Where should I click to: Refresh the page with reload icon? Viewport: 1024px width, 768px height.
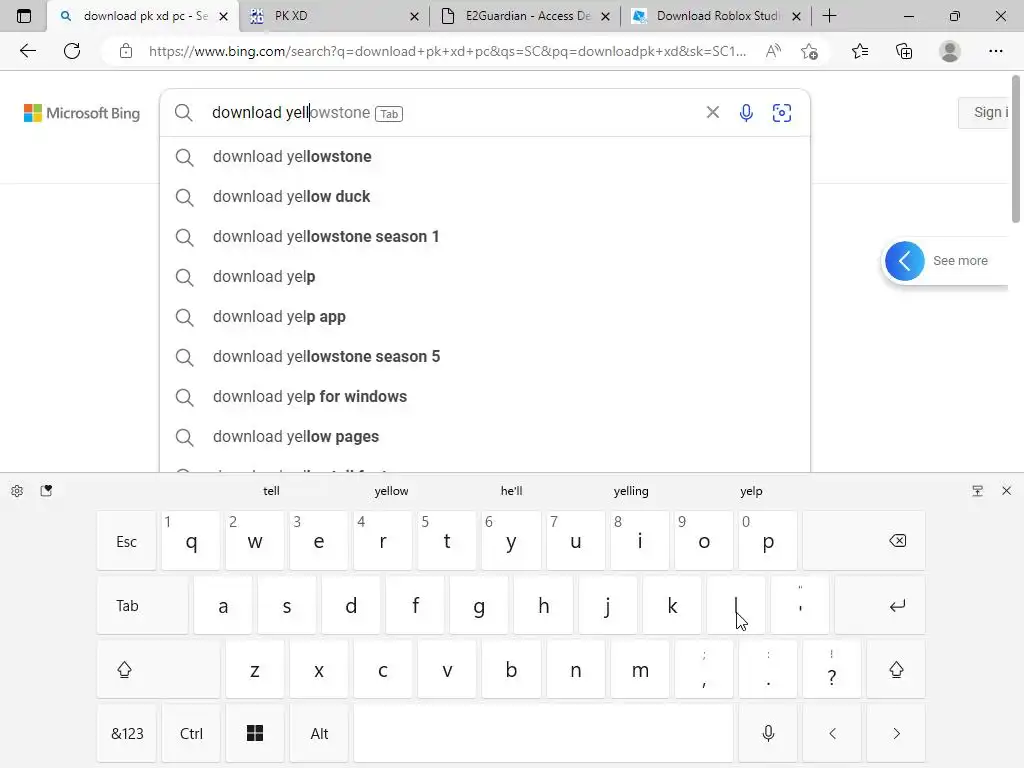(72, 51)
